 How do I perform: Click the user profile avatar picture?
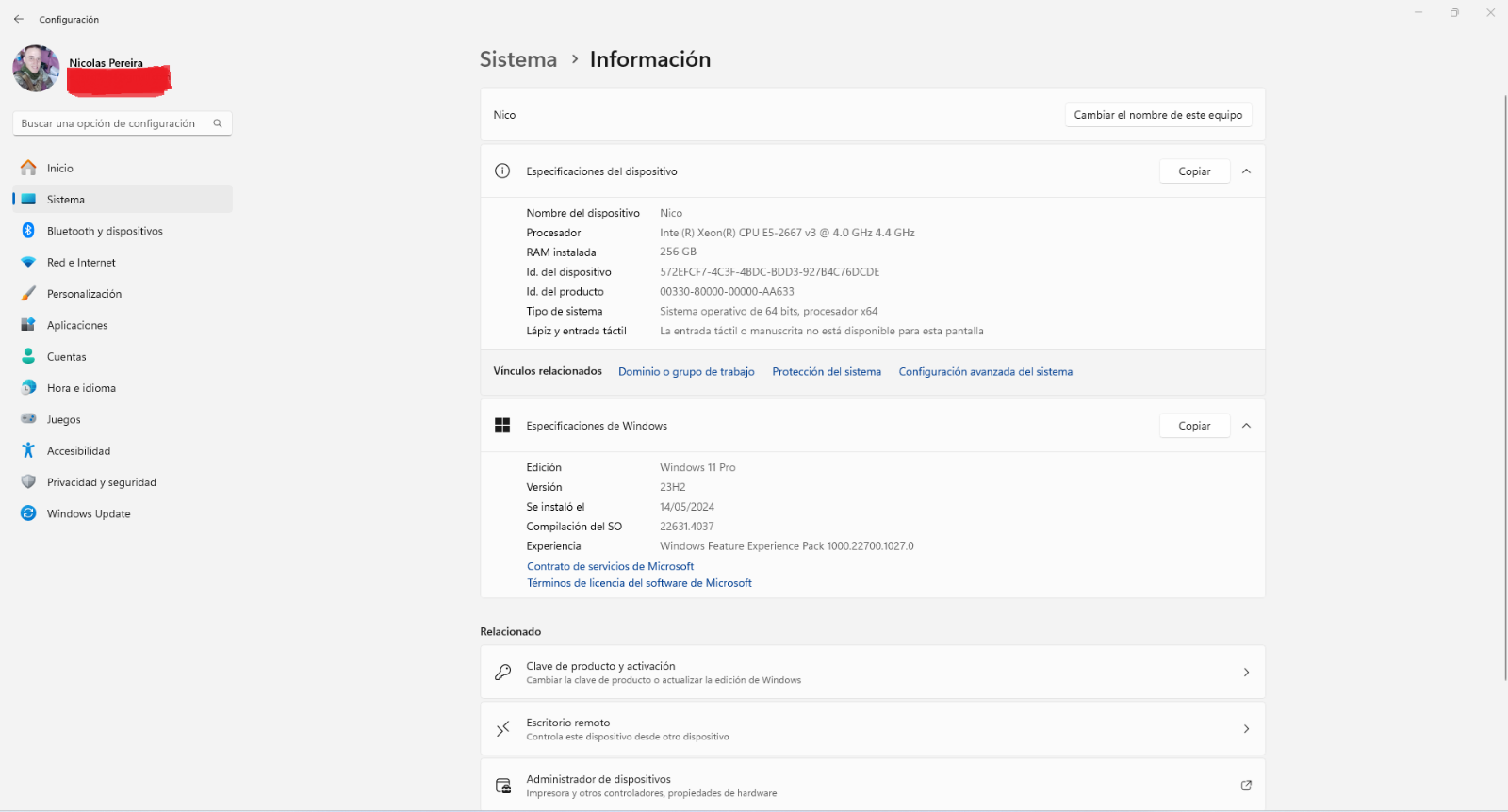(x=36, y=68)
